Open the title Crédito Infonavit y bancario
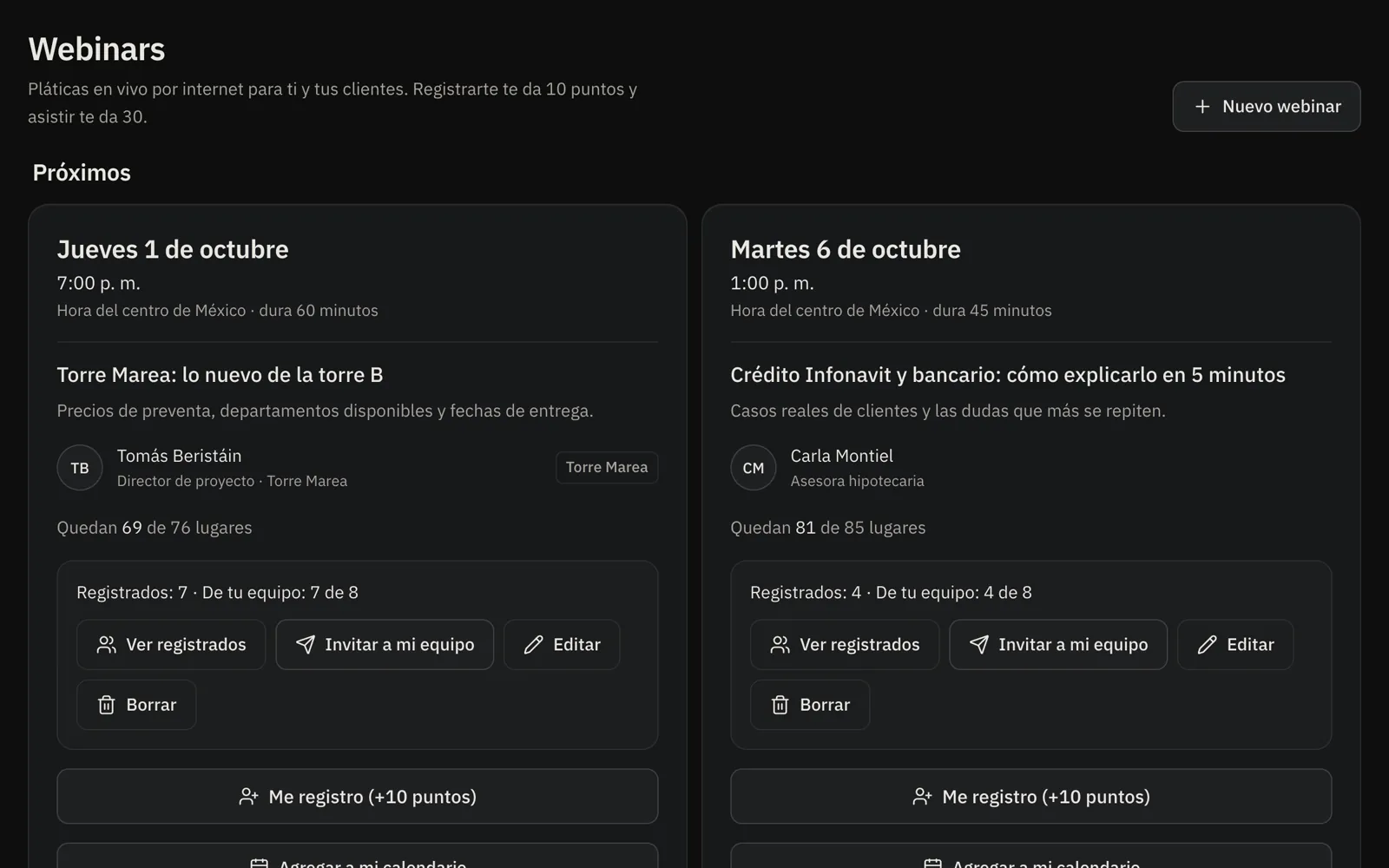 click(1008, 375)
